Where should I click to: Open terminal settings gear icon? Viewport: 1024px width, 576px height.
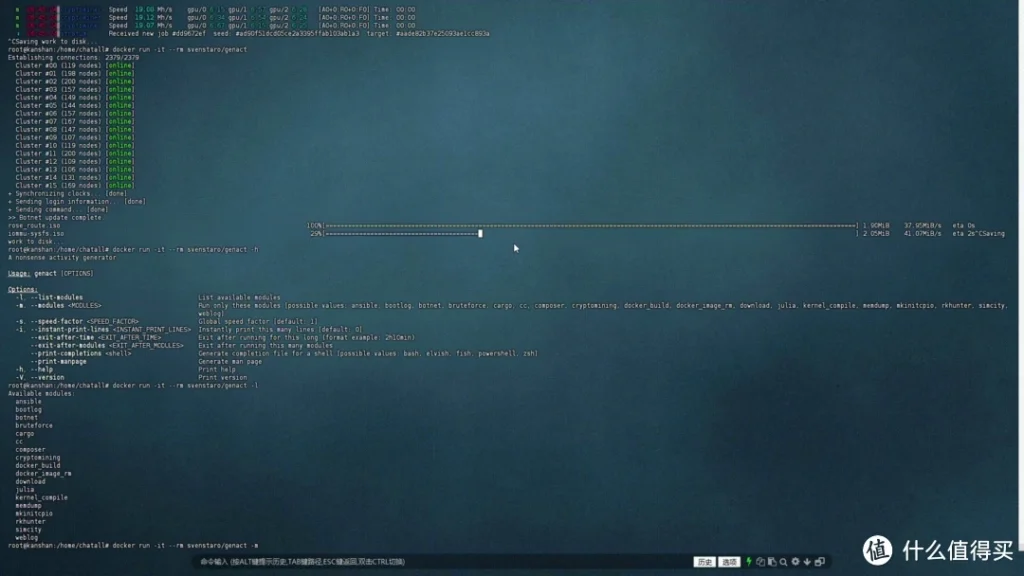[x=795, y=562]
